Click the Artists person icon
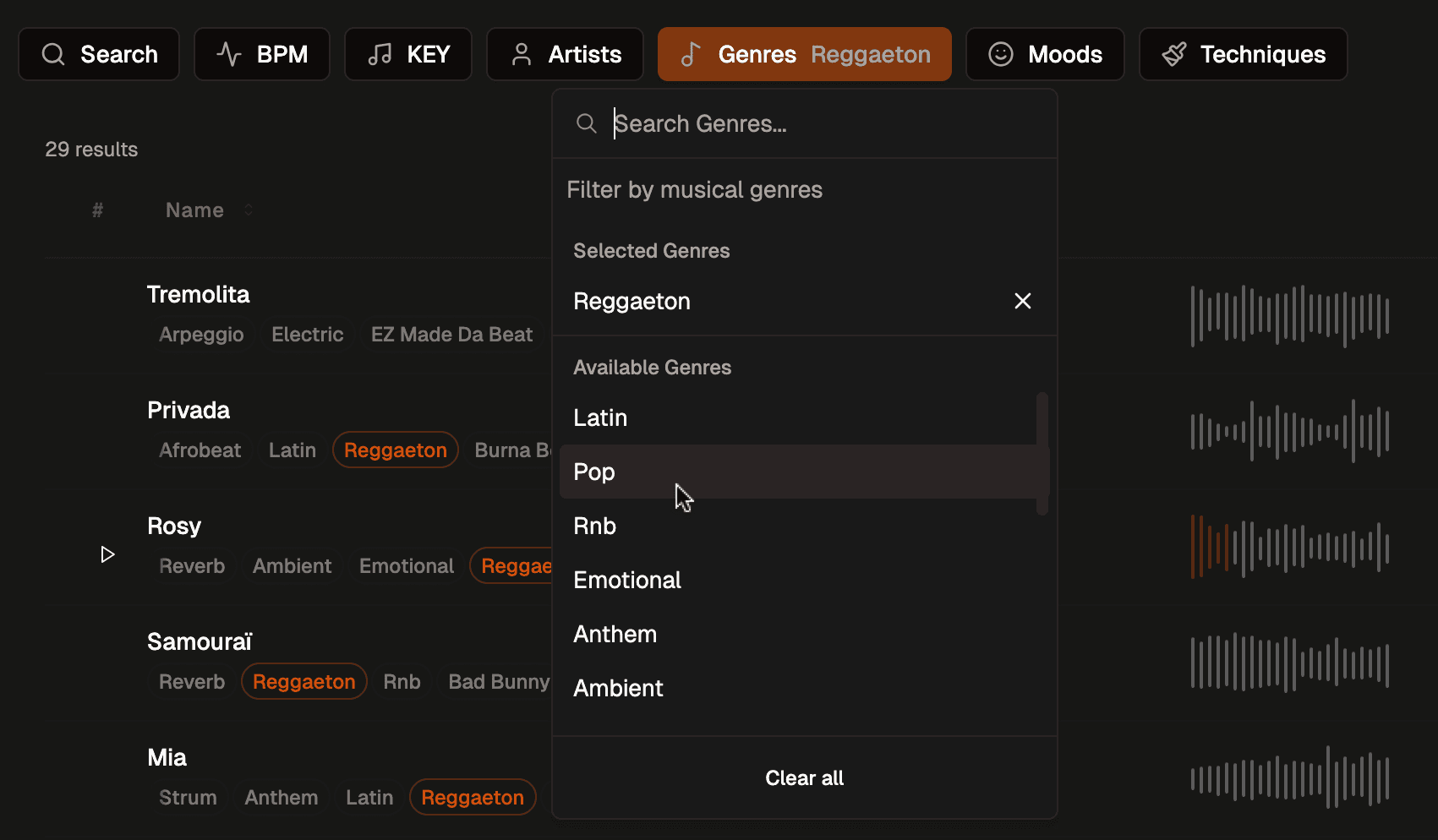The width and height of the screenshot is (1438, 840). coord(522,54)
